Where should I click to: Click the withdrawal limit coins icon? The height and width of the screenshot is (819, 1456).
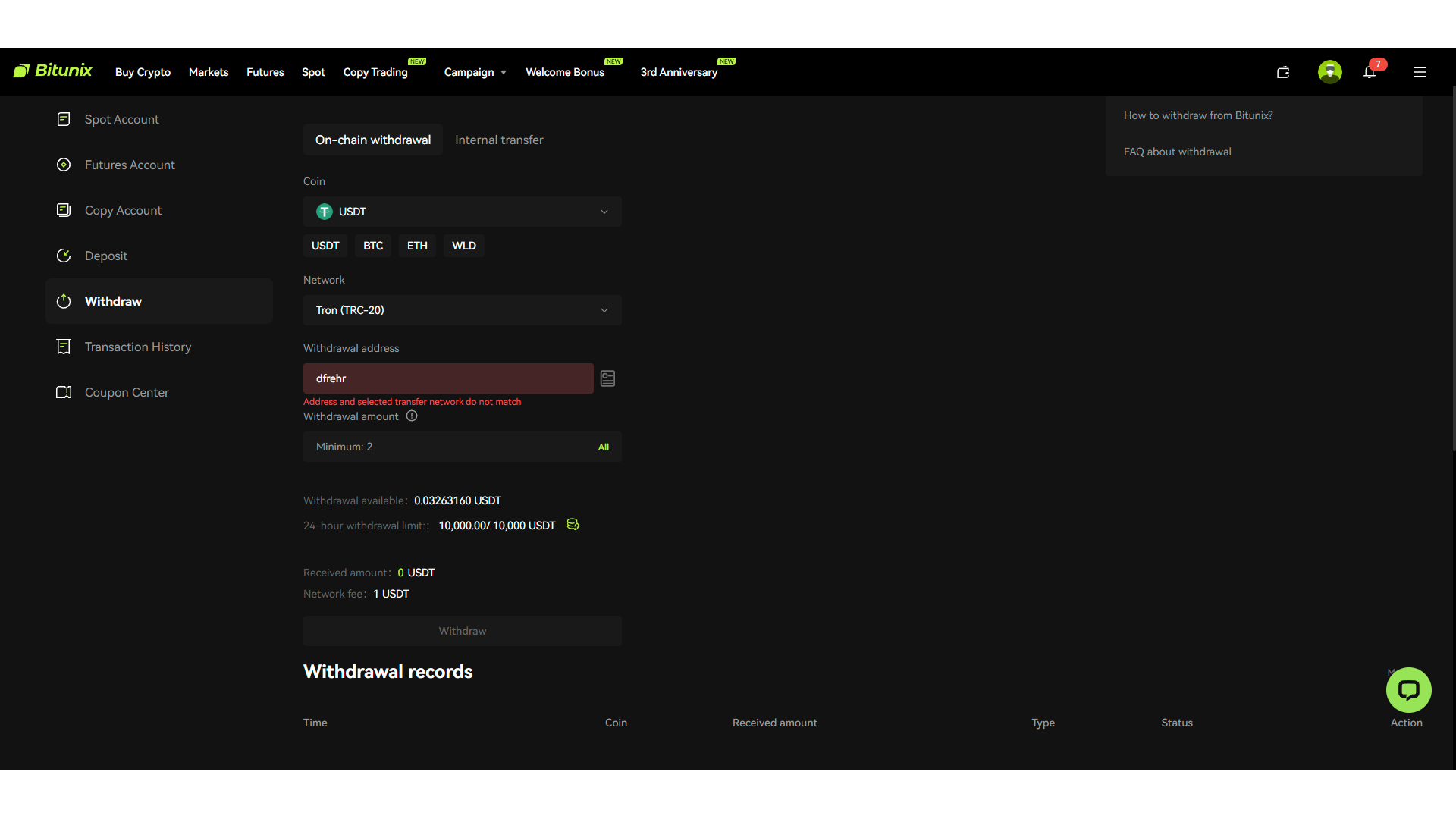click(x=573, y=525)
